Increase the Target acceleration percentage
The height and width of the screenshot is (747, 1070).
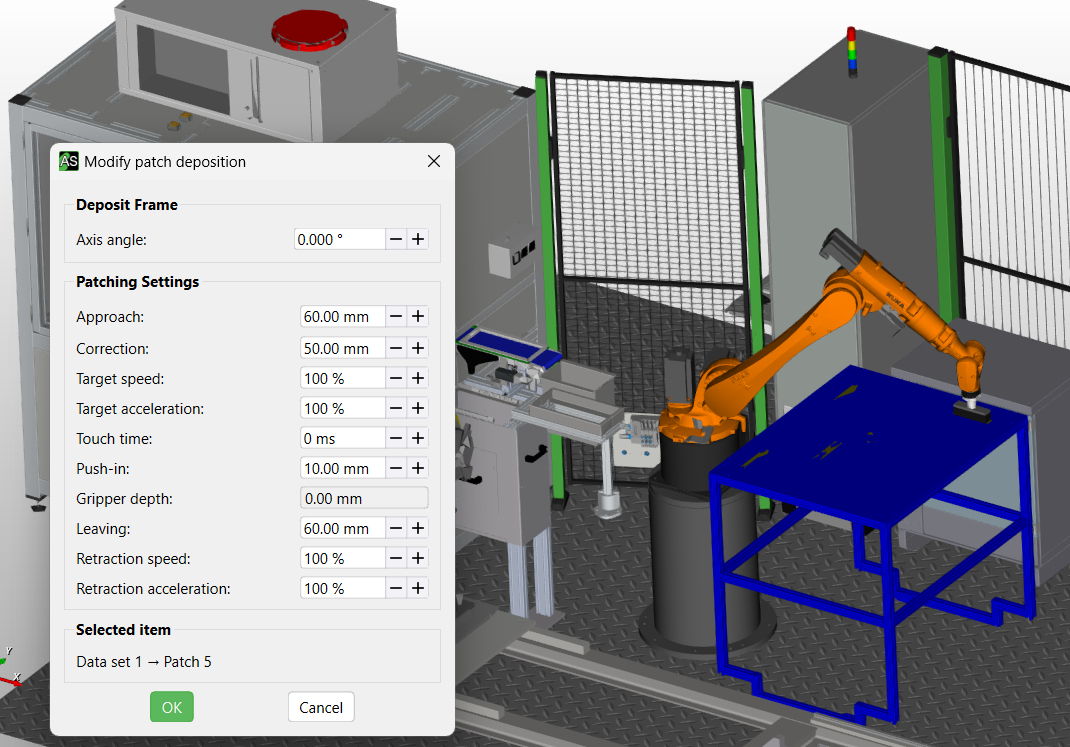tap(418, 408)
